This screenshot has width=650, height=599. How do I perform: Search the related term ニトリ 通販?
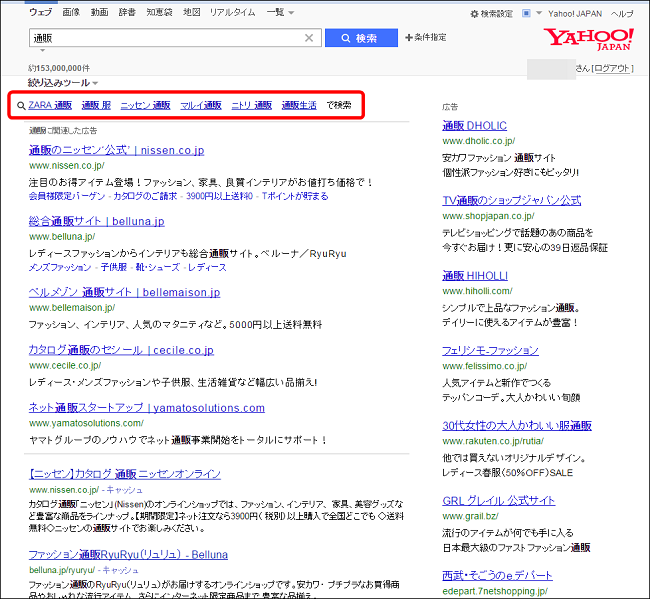(x=252, y=105)
